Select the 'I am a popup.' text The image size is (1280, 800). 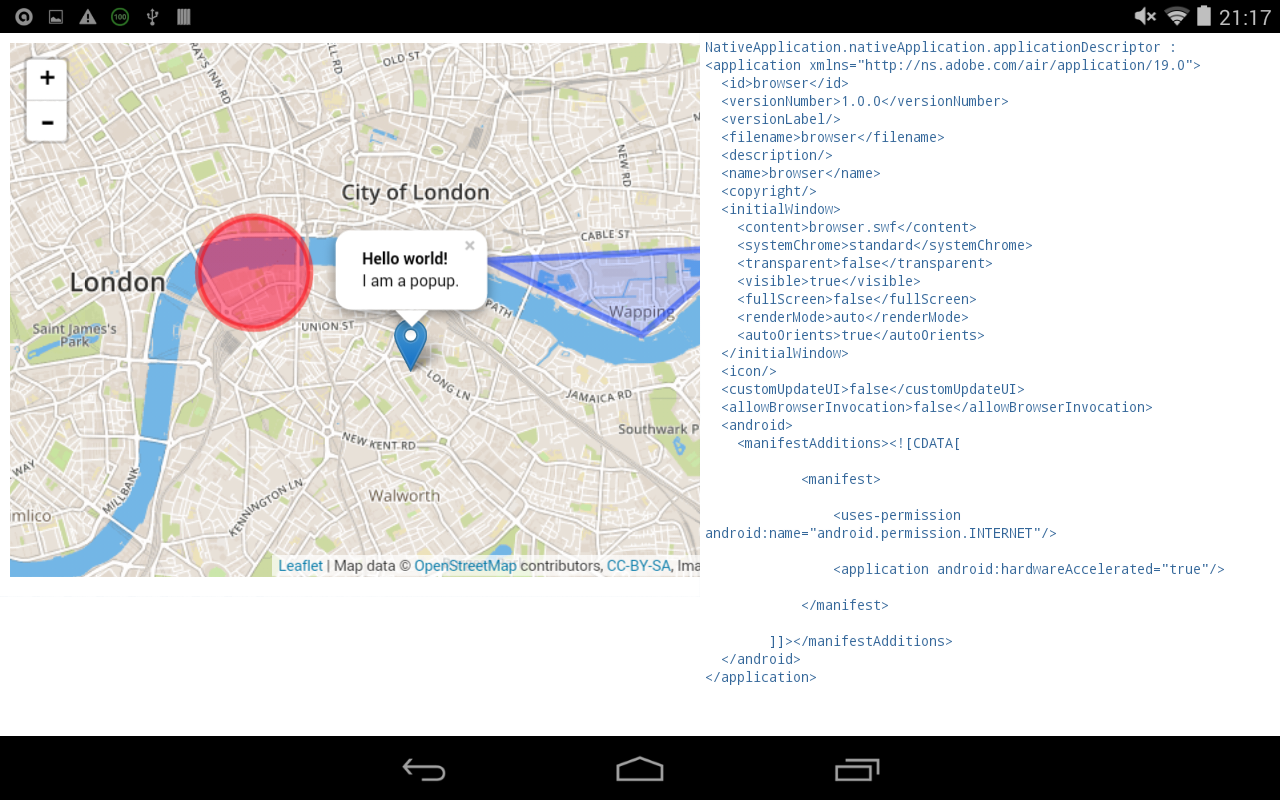point(410,281)
